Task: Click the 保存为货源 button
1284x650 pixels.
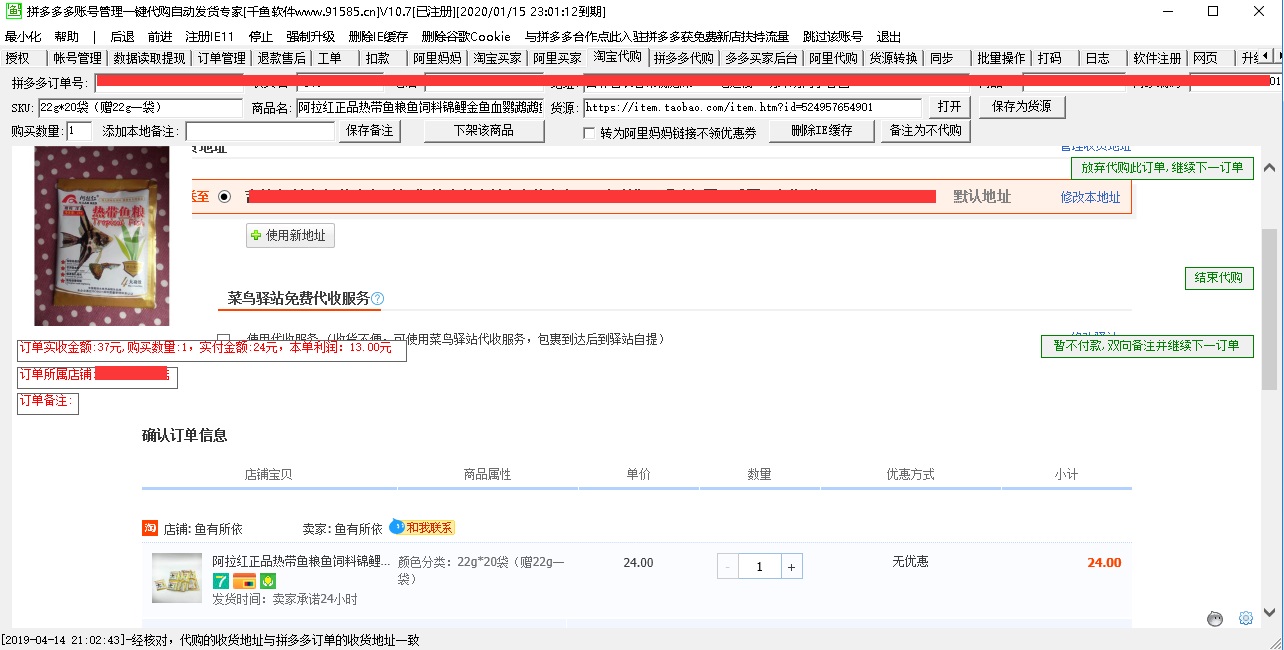Action: pos(1021,107)
